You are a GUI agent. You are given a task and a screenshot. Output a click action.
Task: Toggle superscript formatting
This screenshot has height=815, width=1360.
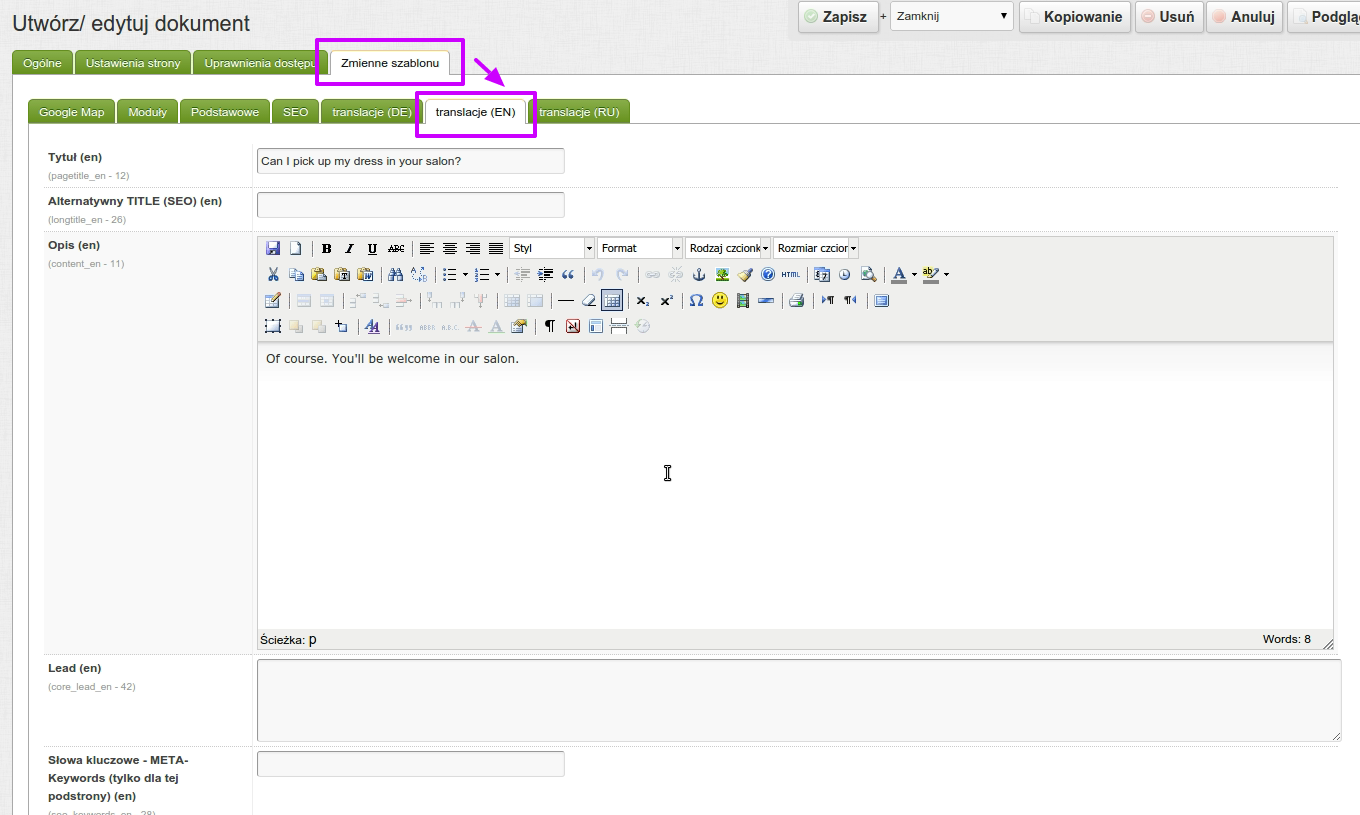(x=666, y=300)
